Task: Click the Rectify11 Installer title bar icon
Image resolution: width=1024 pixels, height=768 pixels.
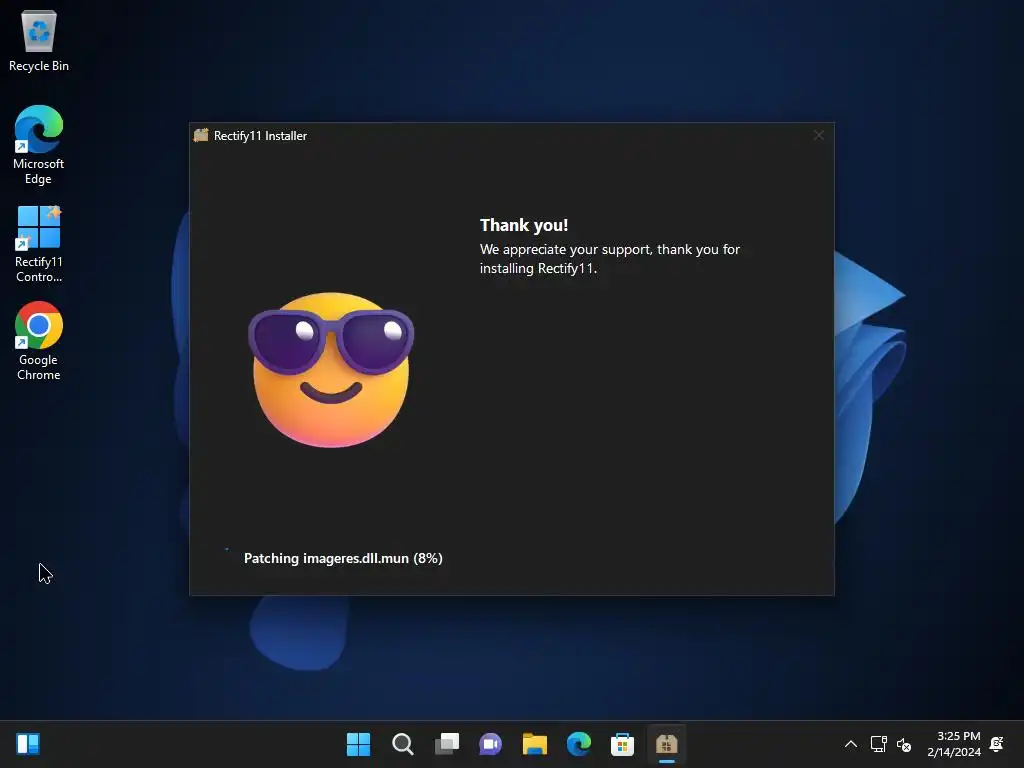Action: (x=201, y=135)
